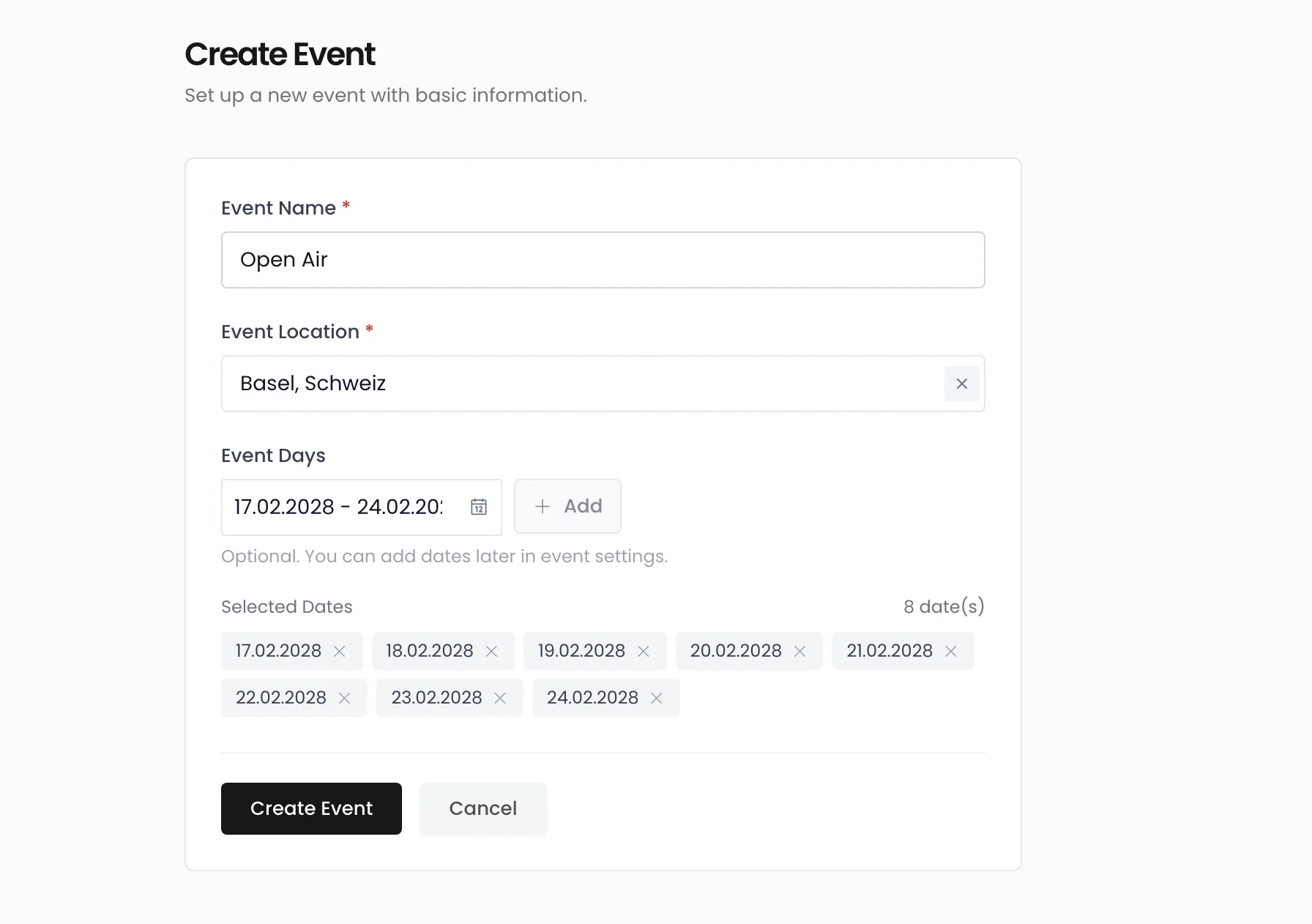Clear the Basel, Schweiz location

click(x=961, y=384)
